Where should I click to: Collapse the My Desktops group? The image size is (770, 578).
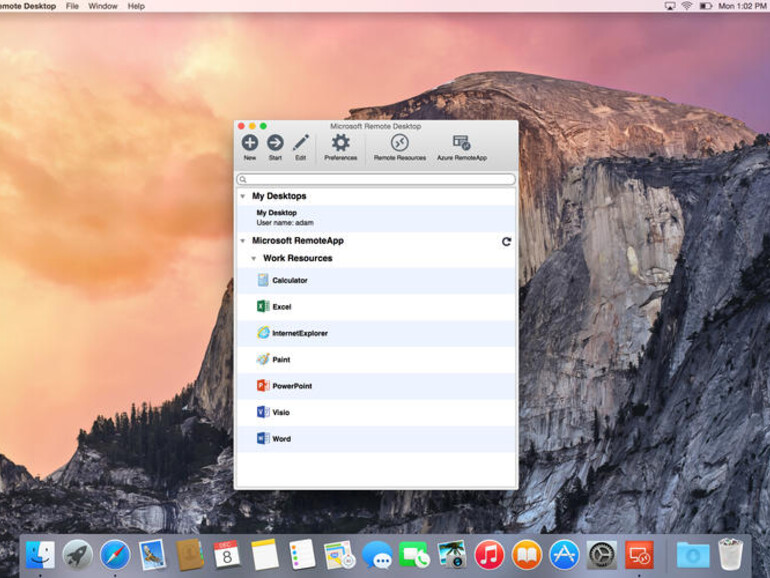[x=243, y=196]
